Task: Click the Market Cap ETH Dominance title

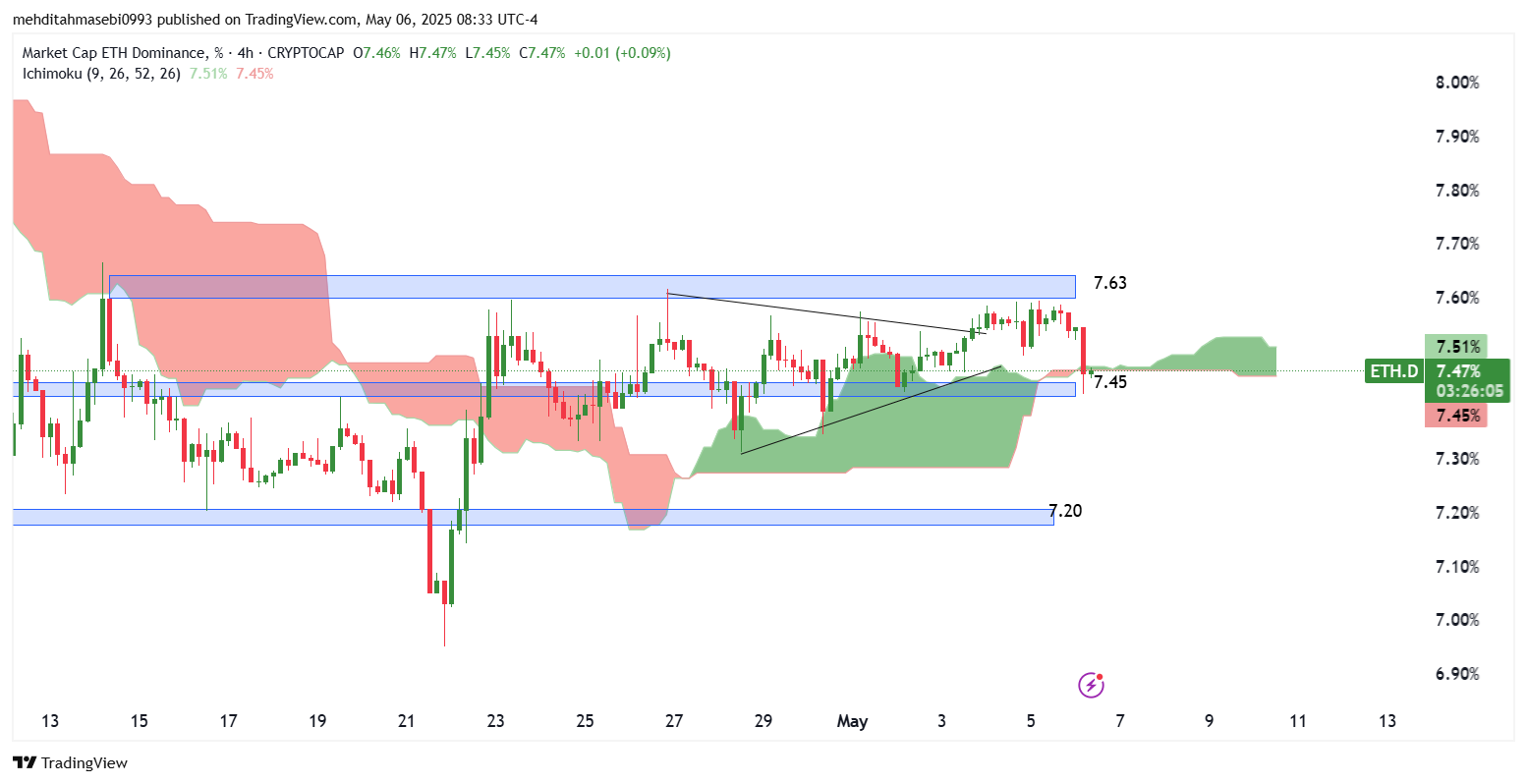Action: click(x=112, y=53)
